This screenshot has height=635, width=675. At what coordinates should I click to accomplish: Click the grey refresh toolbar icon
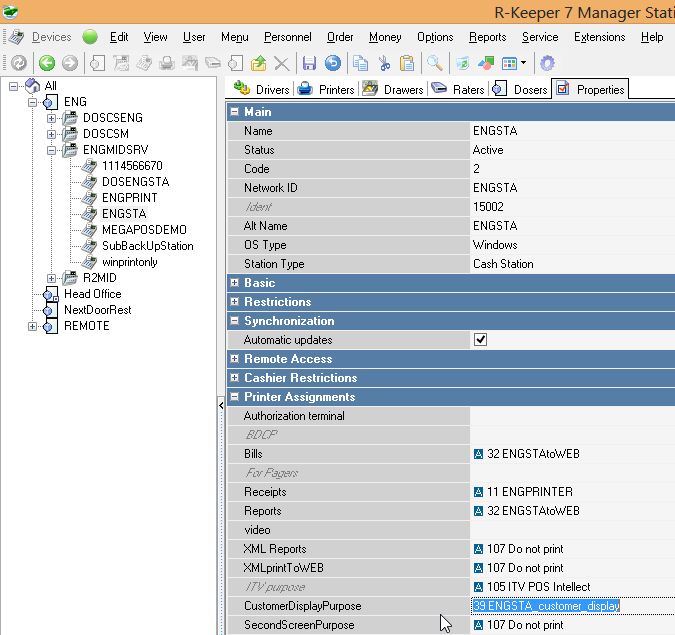[x=19, y=63]
